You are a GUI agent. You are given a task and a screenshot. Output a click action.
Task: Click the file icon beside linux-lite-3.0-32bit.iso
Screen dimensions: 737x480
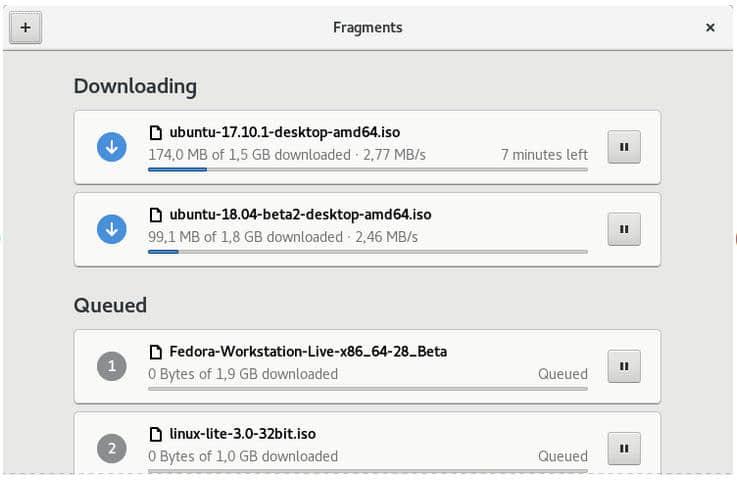pyautogui.click(x=155, y=434)
